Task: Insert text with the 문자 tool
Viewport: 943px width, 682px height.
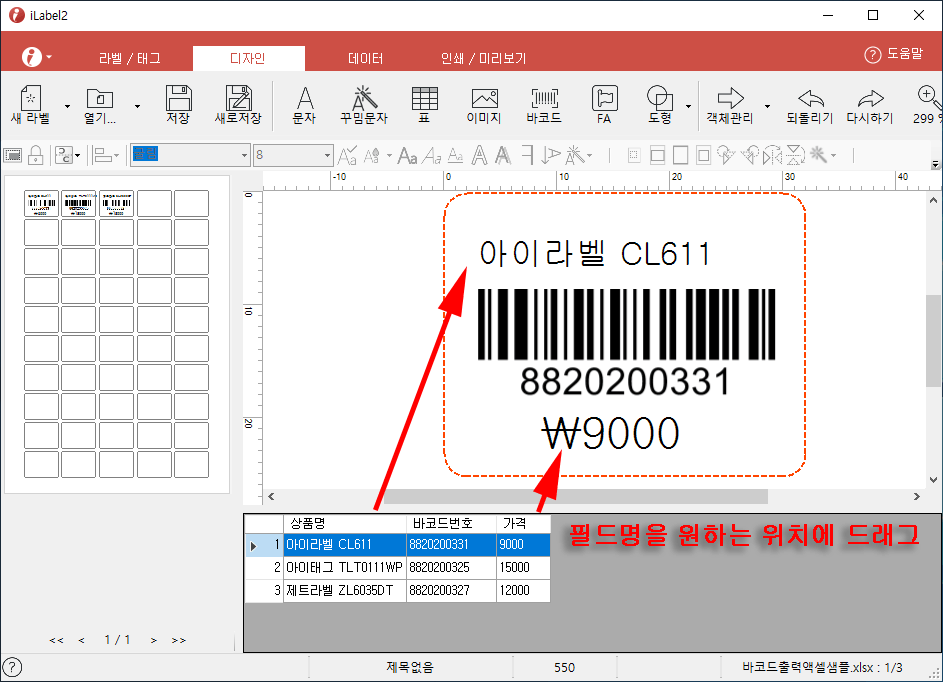Action: (304, 105)
